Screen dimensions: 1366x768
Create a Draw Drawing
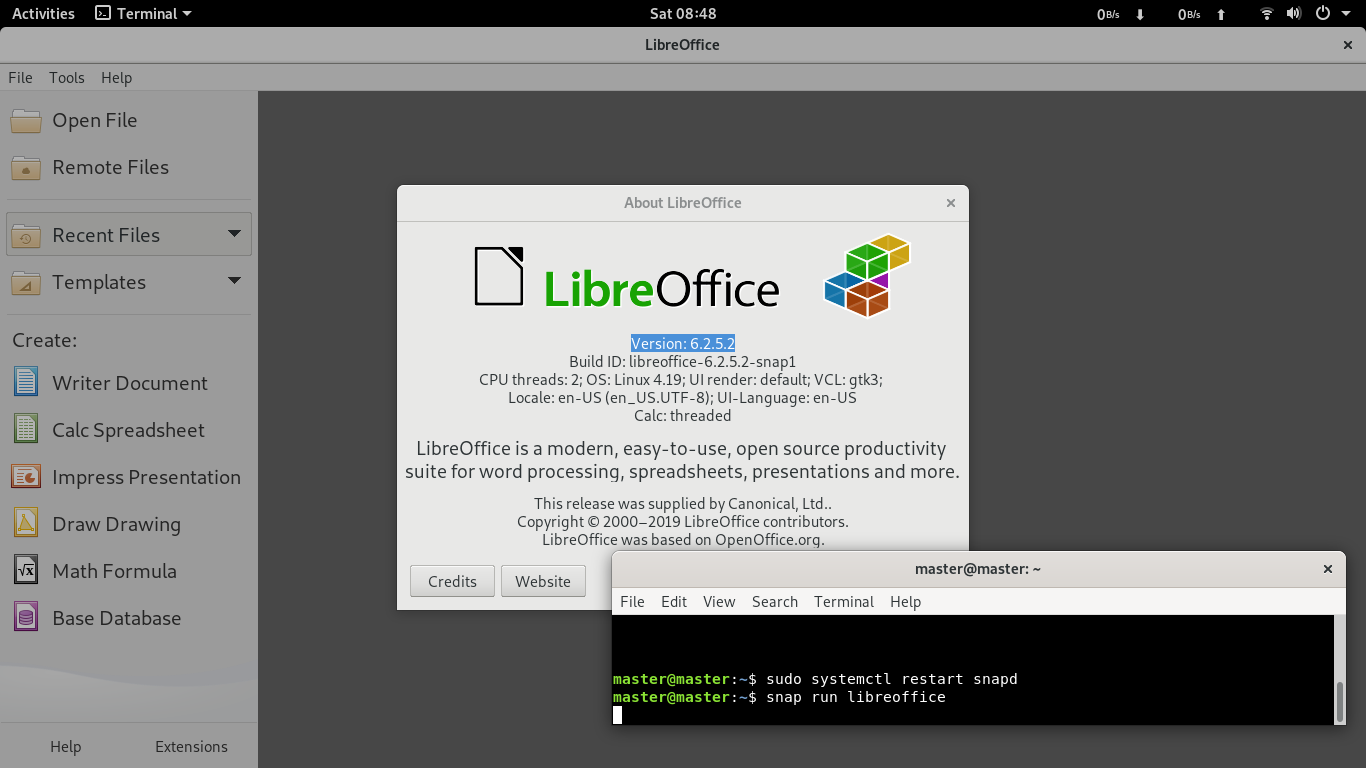pos(115,524)
